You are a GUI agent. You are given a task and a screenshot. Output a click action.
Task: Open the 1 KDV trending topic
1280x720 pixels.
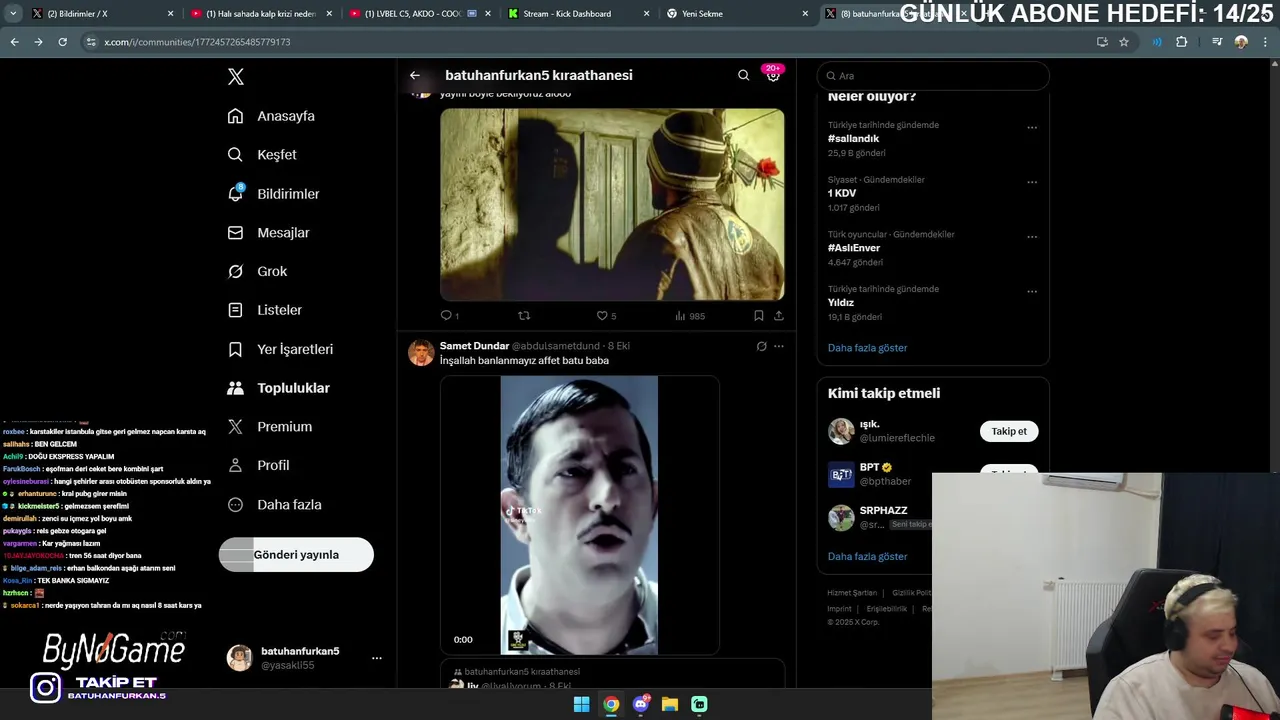click(842, 193)
